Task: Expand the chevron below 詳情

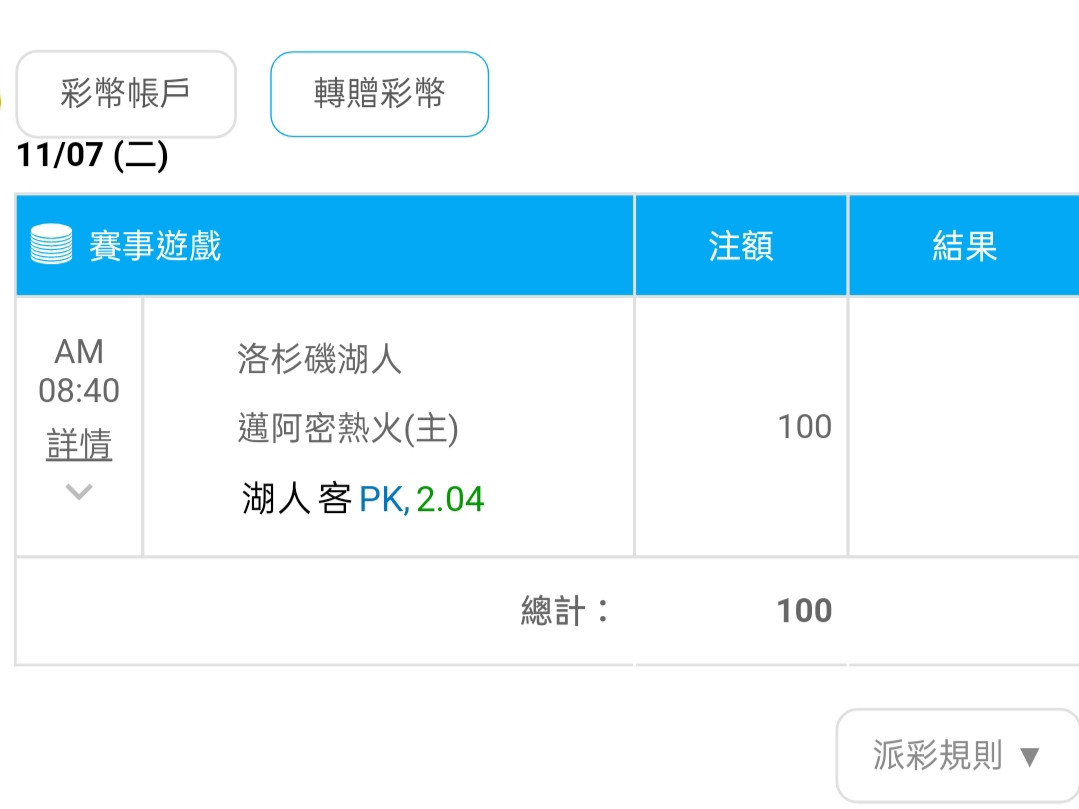Action: coord(79,491)
